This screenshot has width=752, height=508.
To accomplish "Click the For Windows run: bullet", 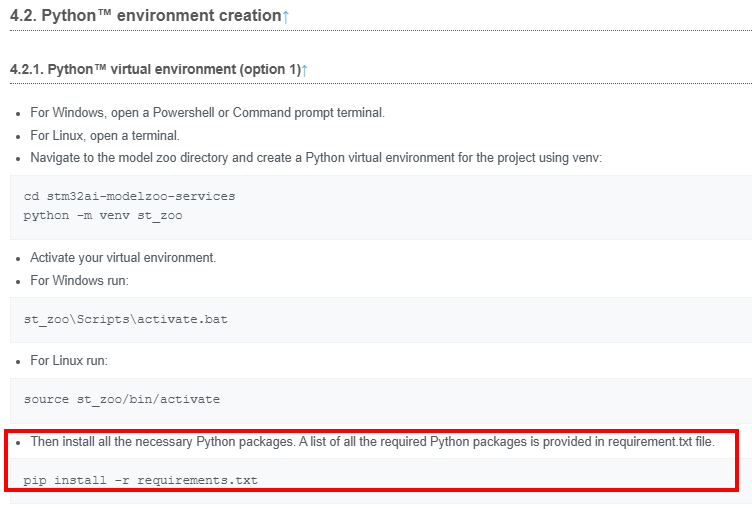I will tap(80, 280).
